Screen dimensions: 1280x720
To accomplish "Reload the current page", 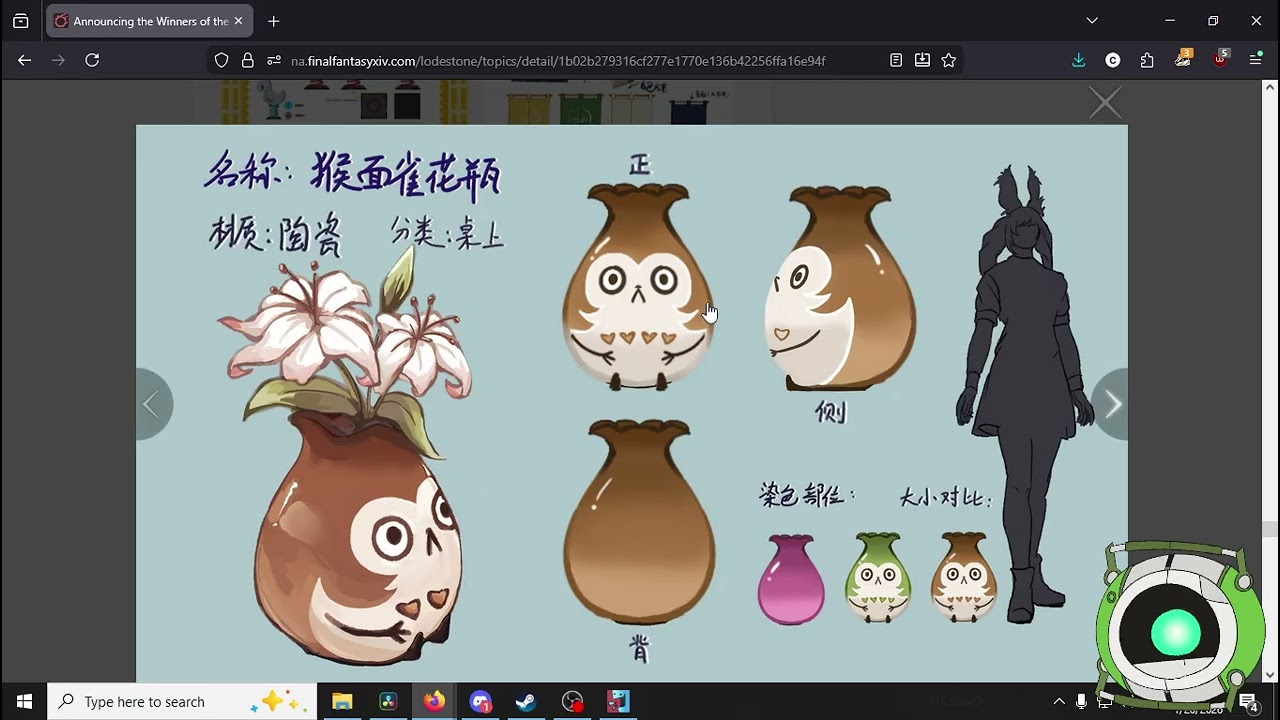I will (92, 61).
